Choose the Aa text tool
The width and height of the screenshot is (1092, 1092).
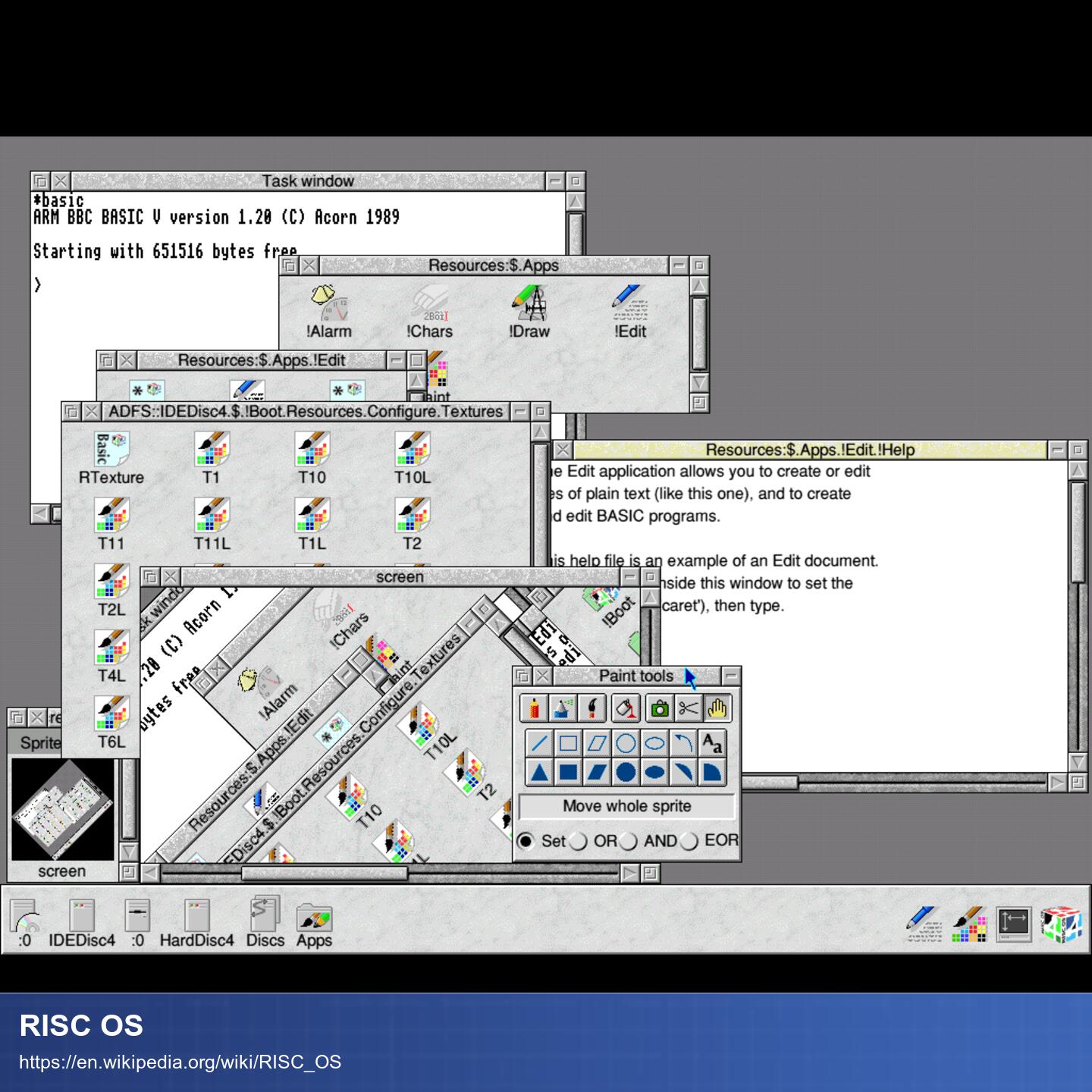point(712,743)
